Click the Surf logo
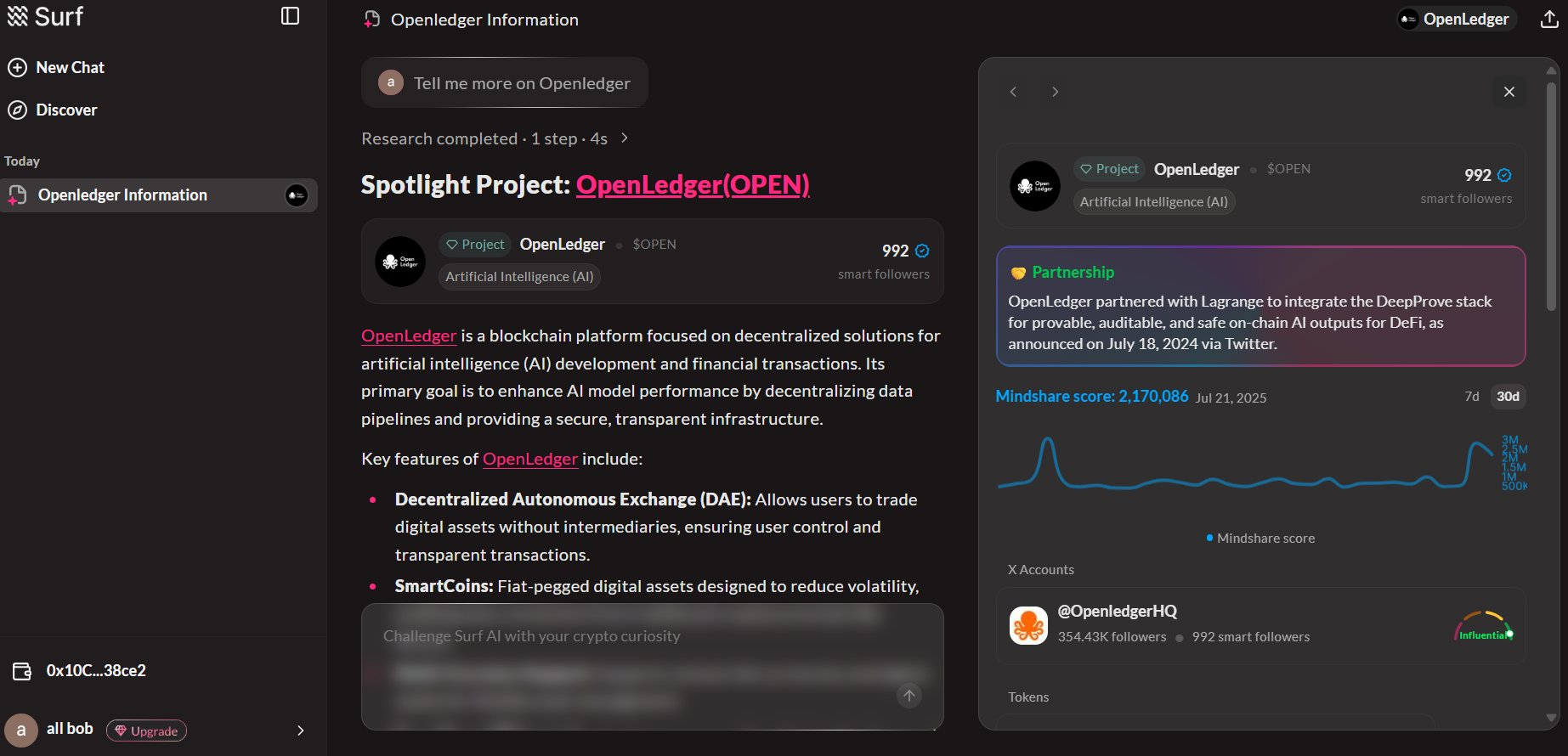The image size is (1568, 756). click(x=46, y=16)
